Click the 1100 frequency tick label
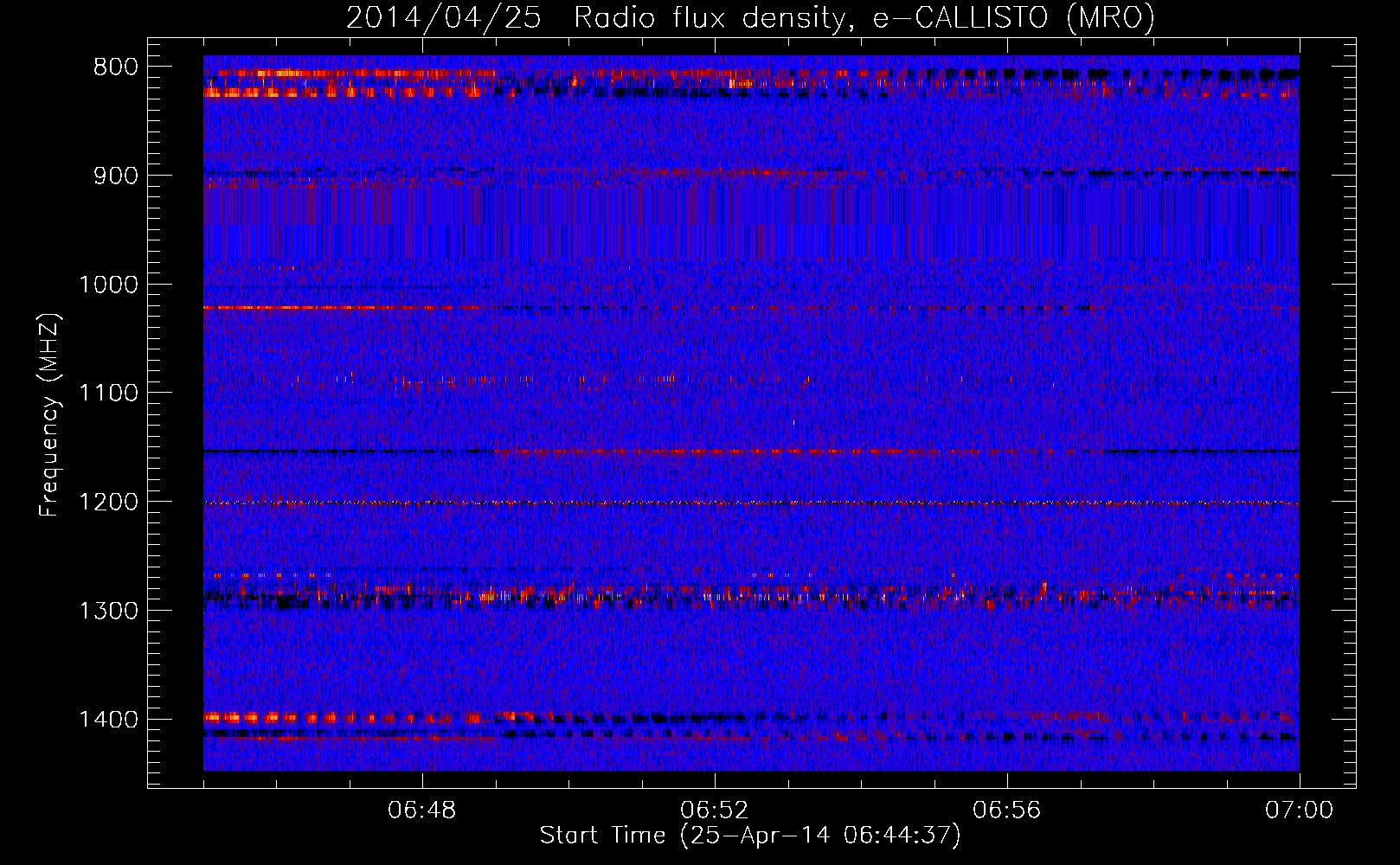This screenshot has height=865, width=1400. pos(108,394)
